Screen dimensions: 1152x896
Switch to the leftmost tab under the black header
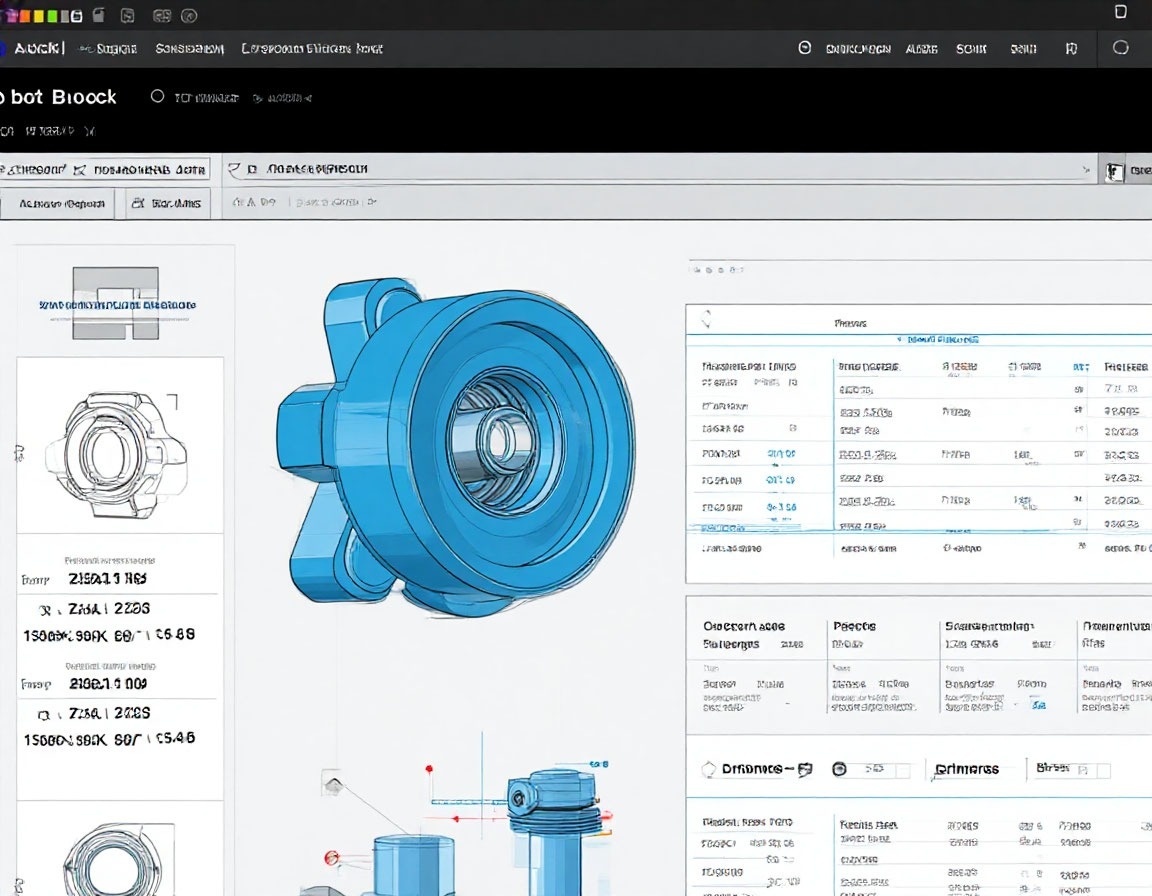coord(34,170)
